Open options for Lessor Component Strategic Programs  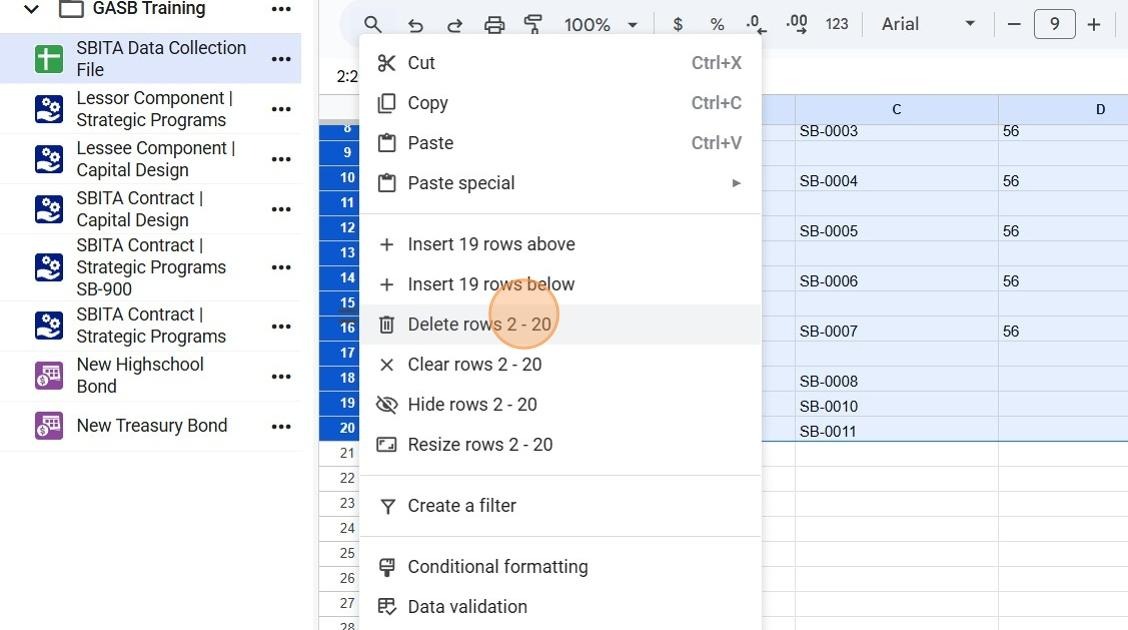click(281, 109)
